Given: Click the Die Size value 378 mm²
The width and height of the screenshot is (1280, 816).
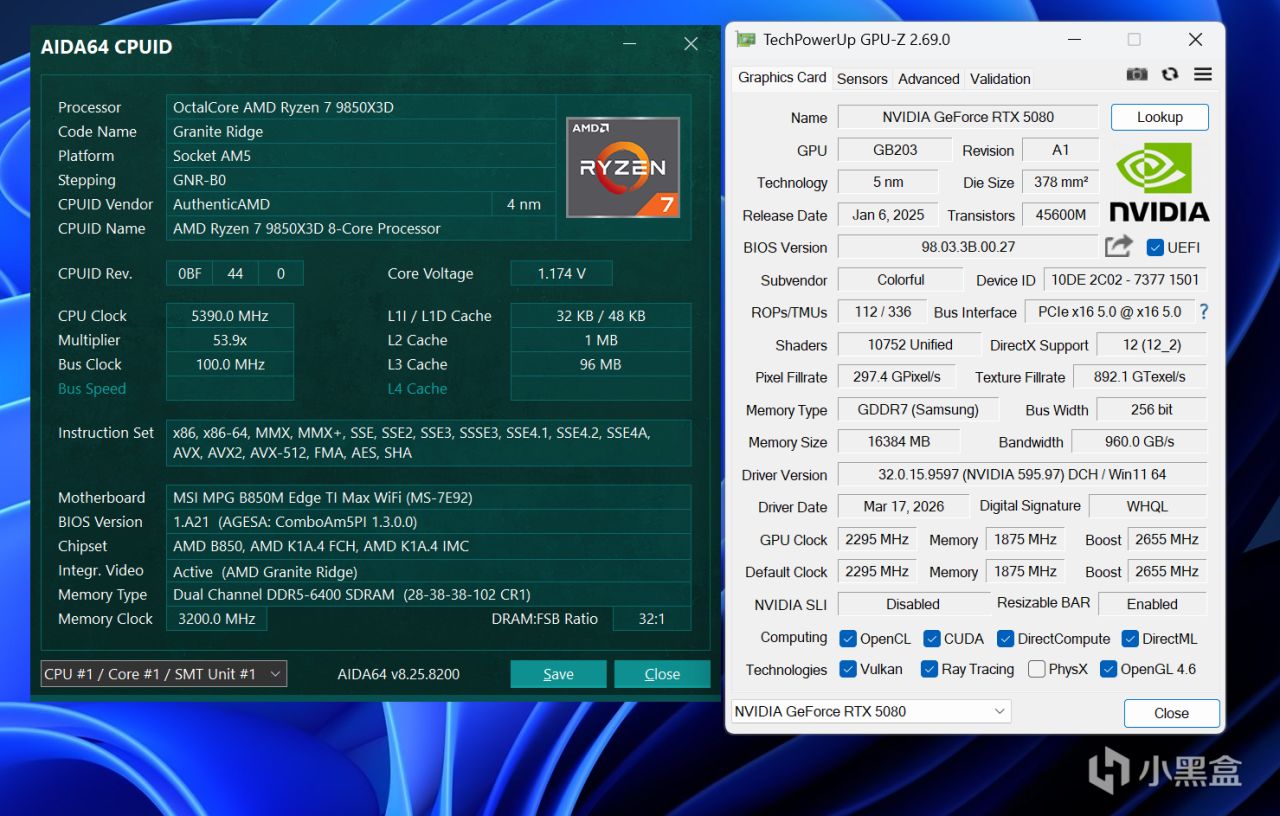Looking at the screenshot, I should (x=1061, y=182).
